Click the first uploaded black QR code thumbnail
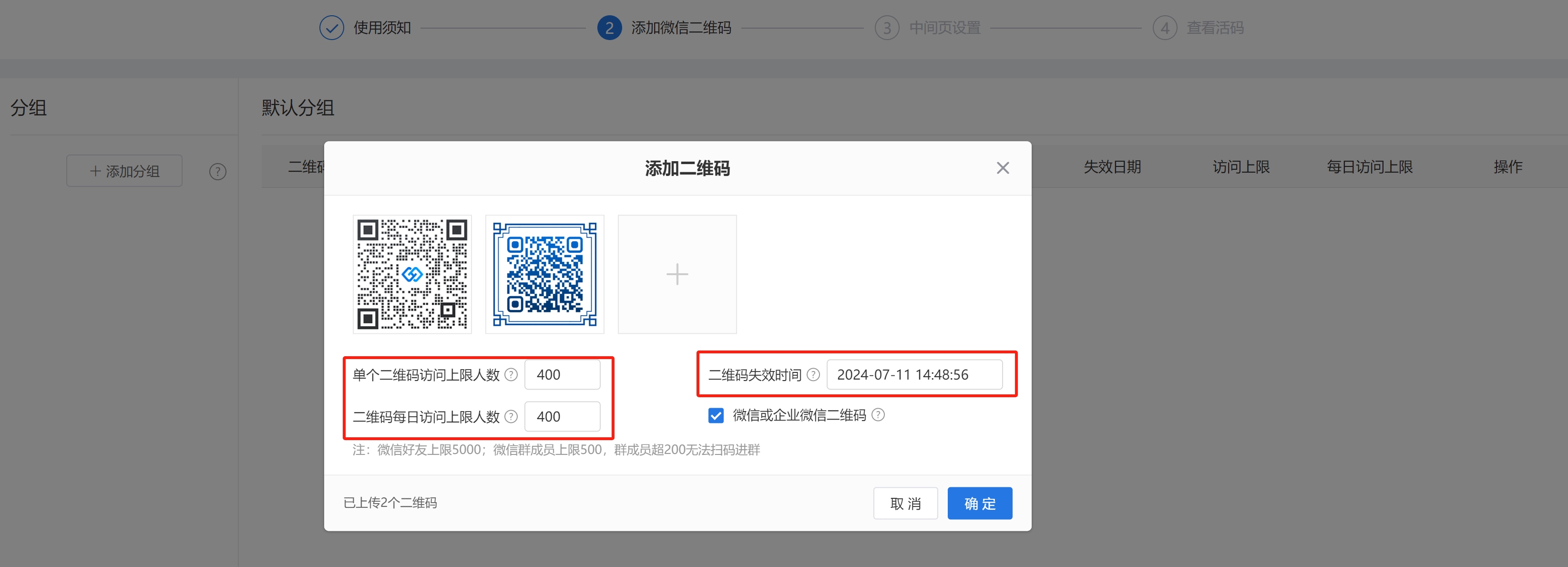1568x567 pixels. coord(412,274)
